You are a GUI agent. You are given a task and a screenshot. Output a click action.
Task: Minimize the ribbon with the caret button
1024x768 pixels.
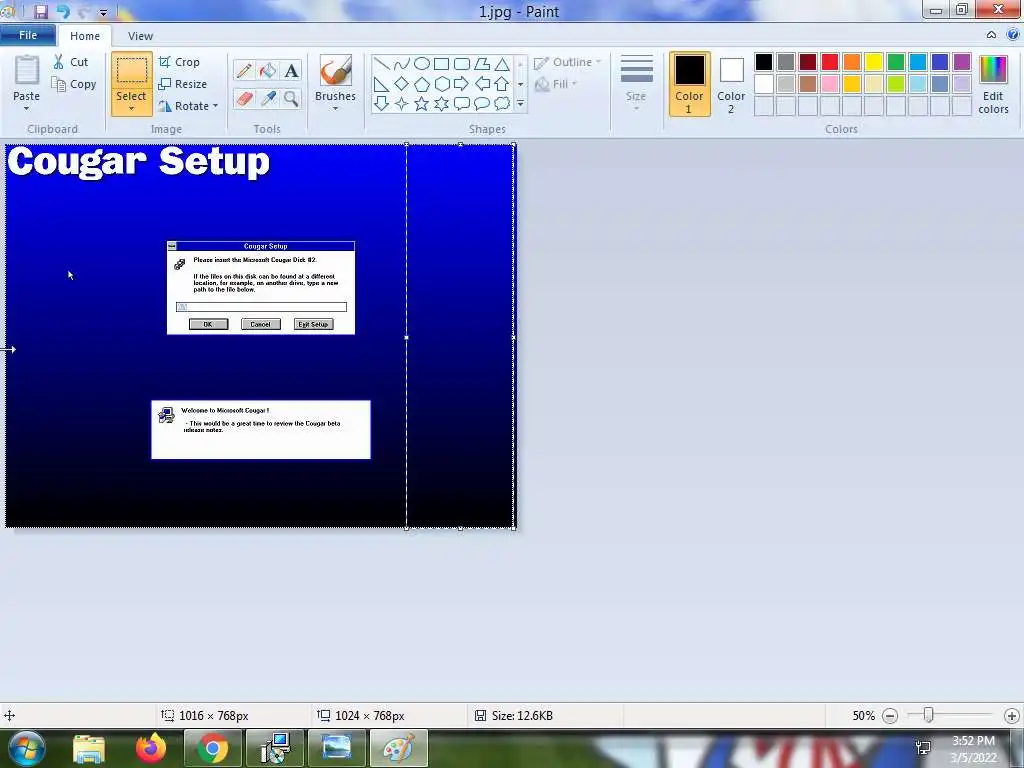[991, 35]
